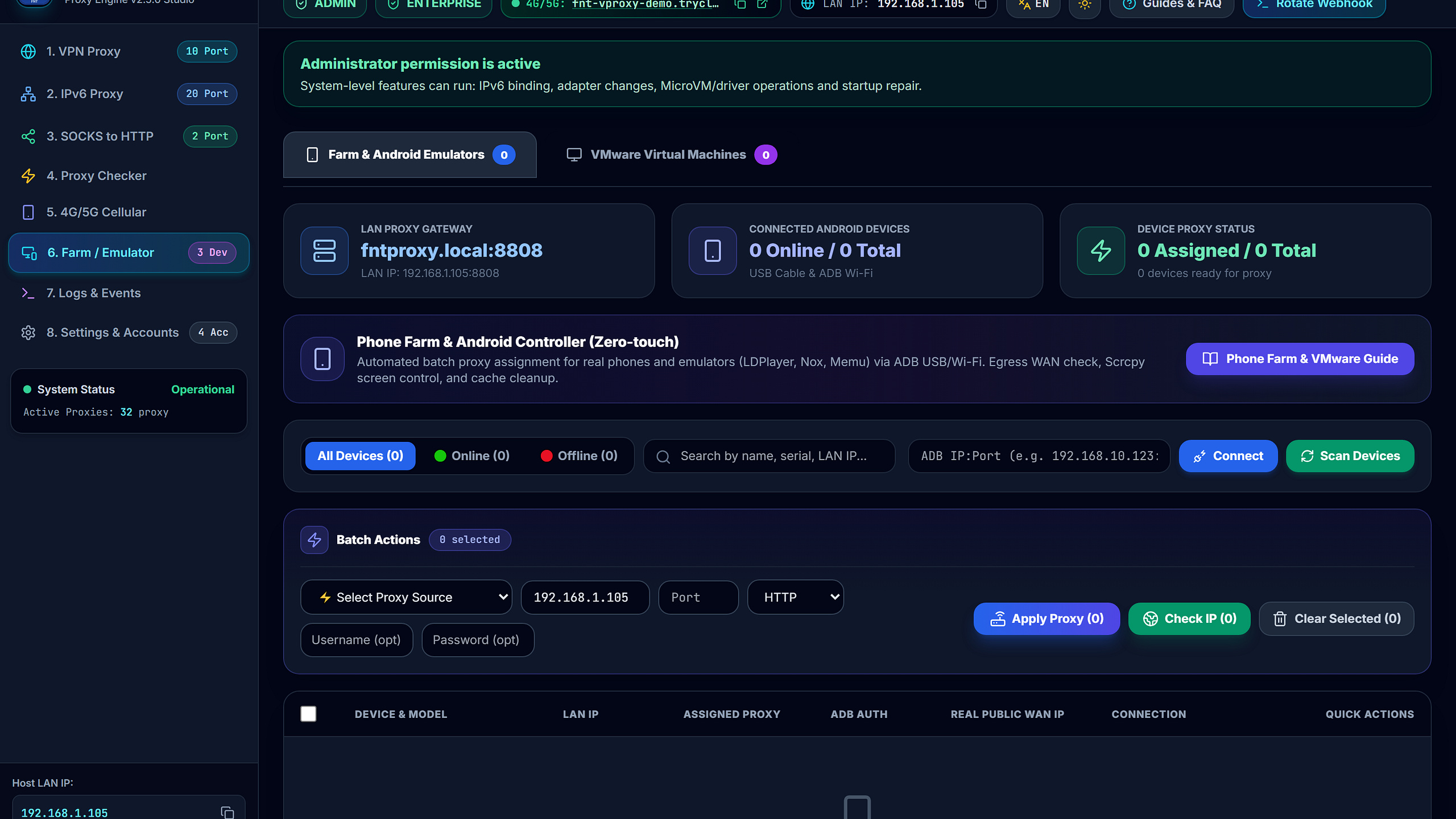
Task: Check the select-all devices checkbox
Action: coord(308,714)
